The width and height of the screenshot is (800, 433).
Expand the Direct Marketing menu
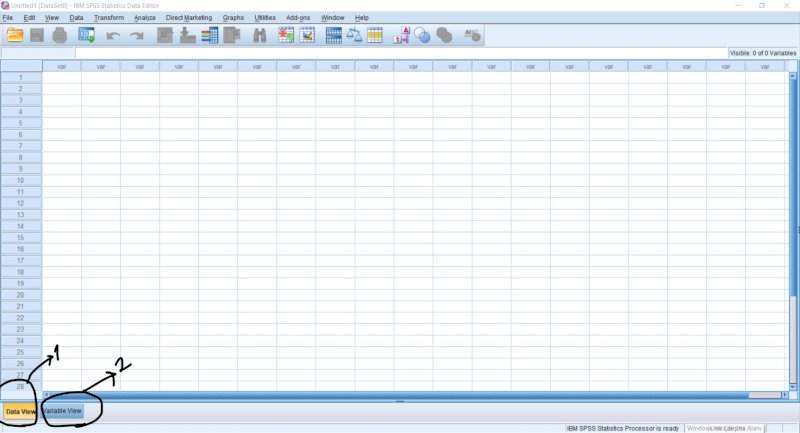189,18
